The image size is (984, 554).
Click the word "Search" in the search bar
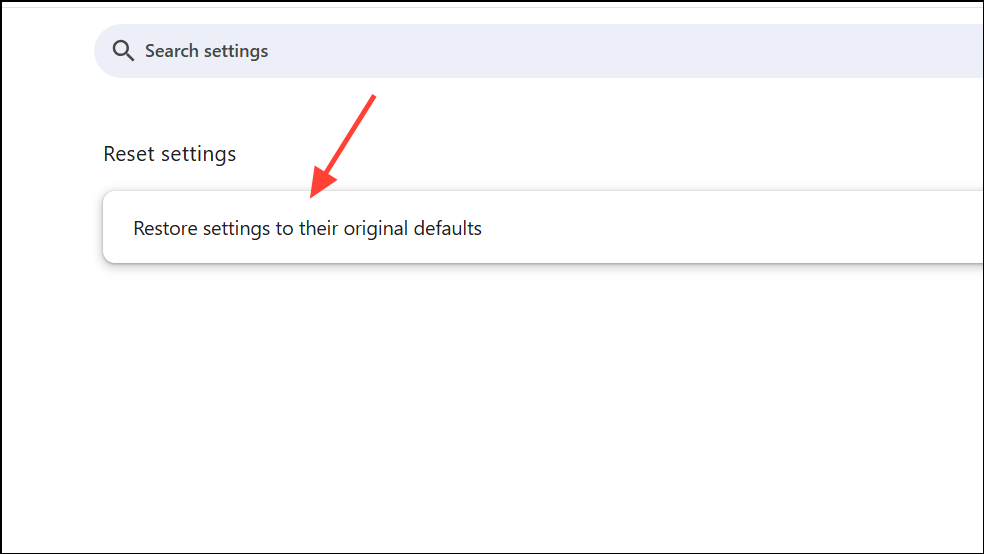click(x=171, y=51)
